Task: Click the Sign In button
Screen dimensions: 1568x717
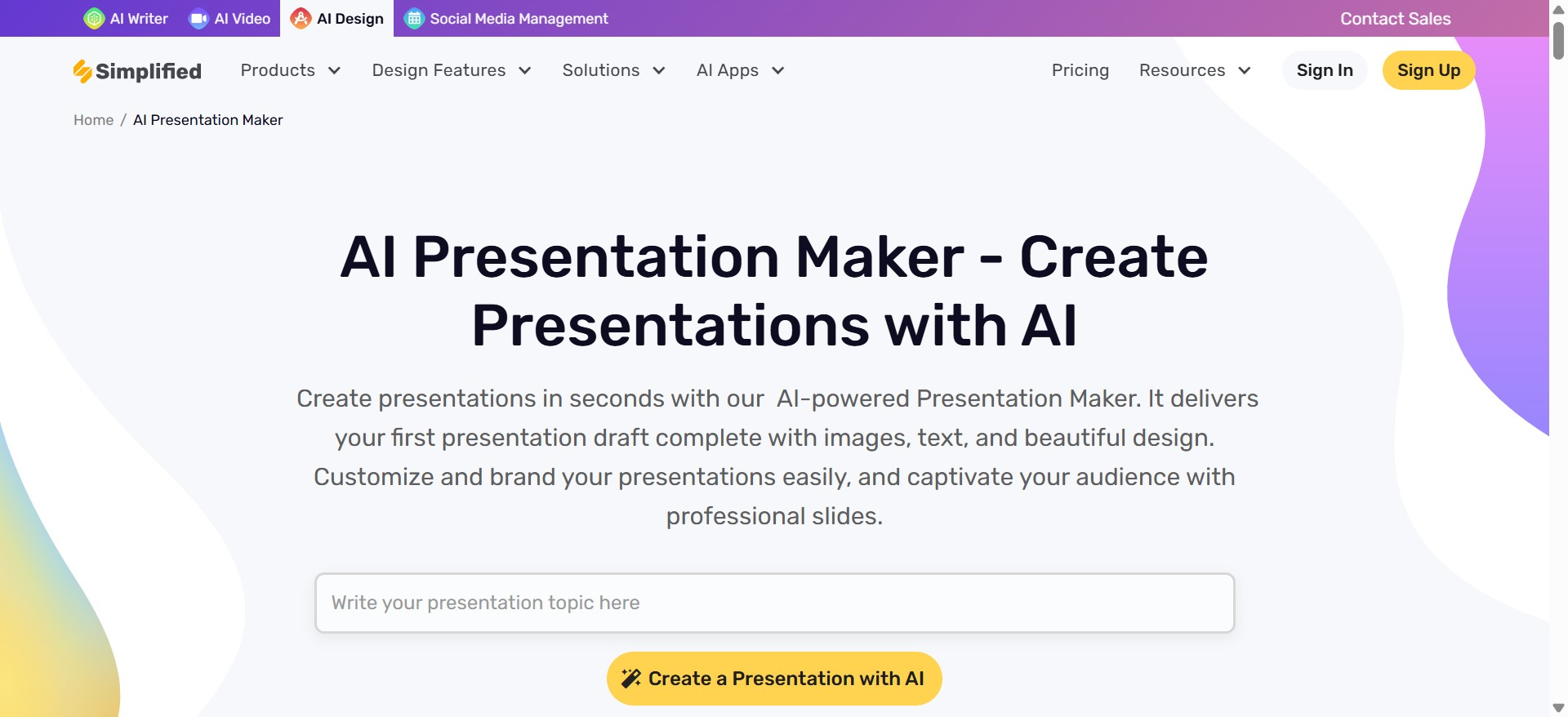Action: pyautogui.click(x=1325, y=70)
